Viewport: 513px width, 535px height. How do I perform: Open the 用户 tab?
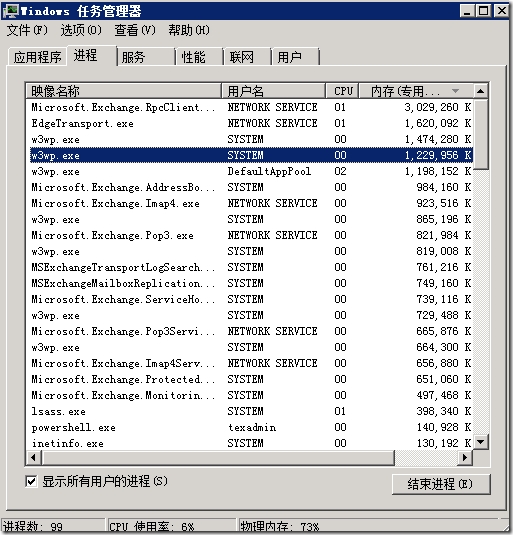(x=296, y=57)
